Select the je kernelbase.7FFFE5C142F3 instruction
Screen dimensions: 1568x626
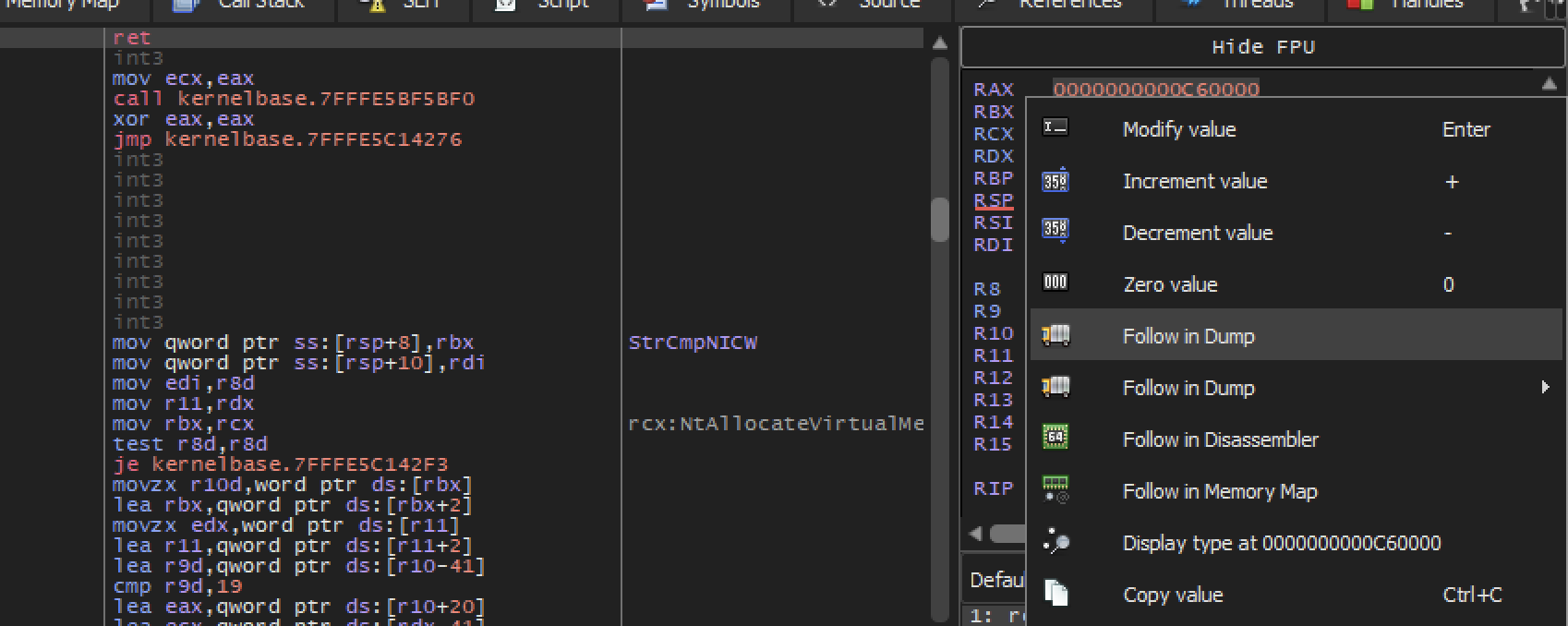click(281, 464)
